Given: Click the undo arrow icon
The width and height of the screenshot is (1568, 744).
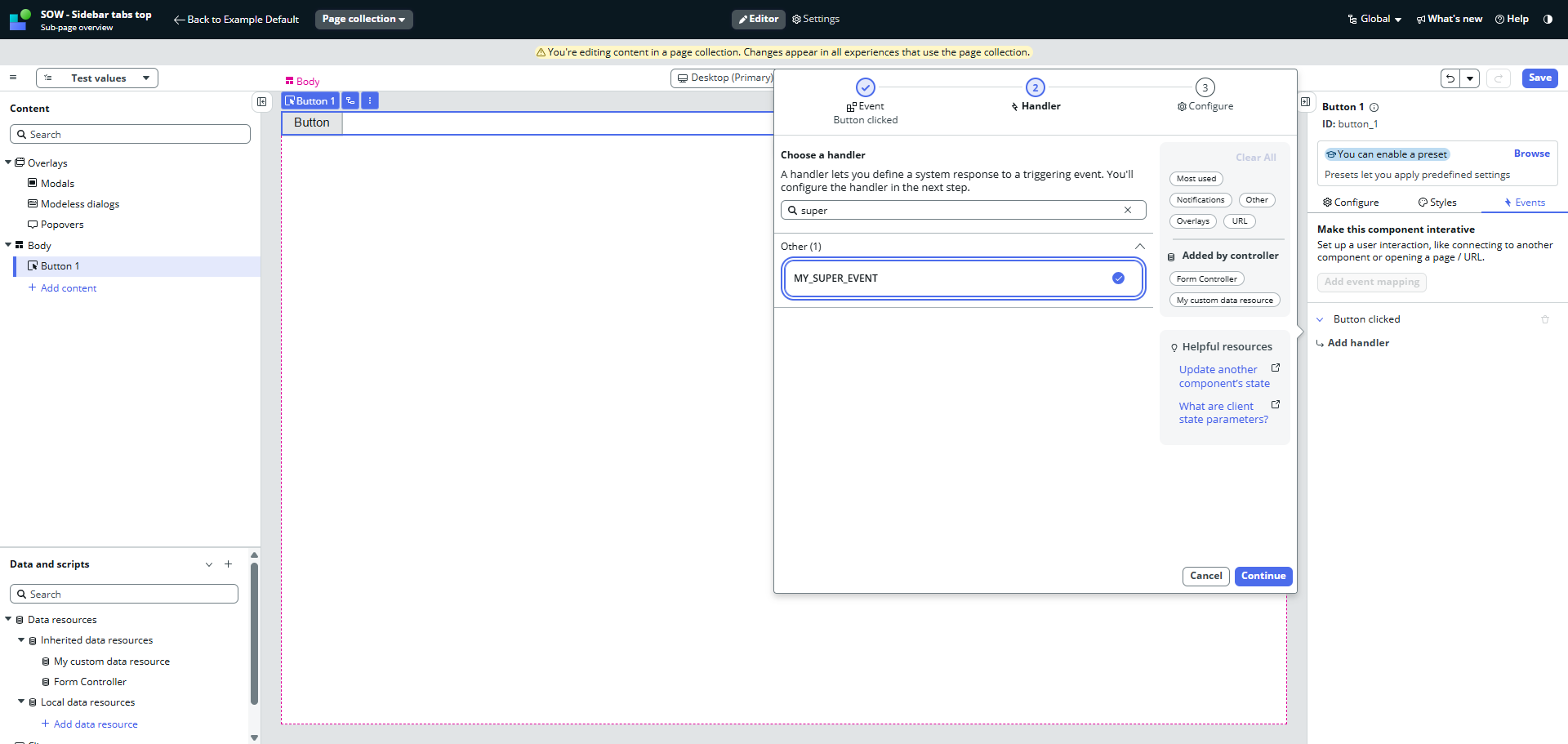Looking at the screenshot, I should [1450, 78].
